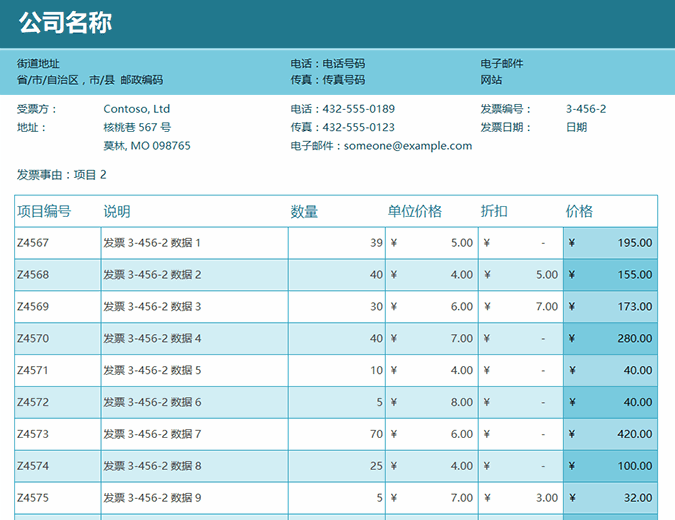Select the quantity 70 in row Z4573

376,435
